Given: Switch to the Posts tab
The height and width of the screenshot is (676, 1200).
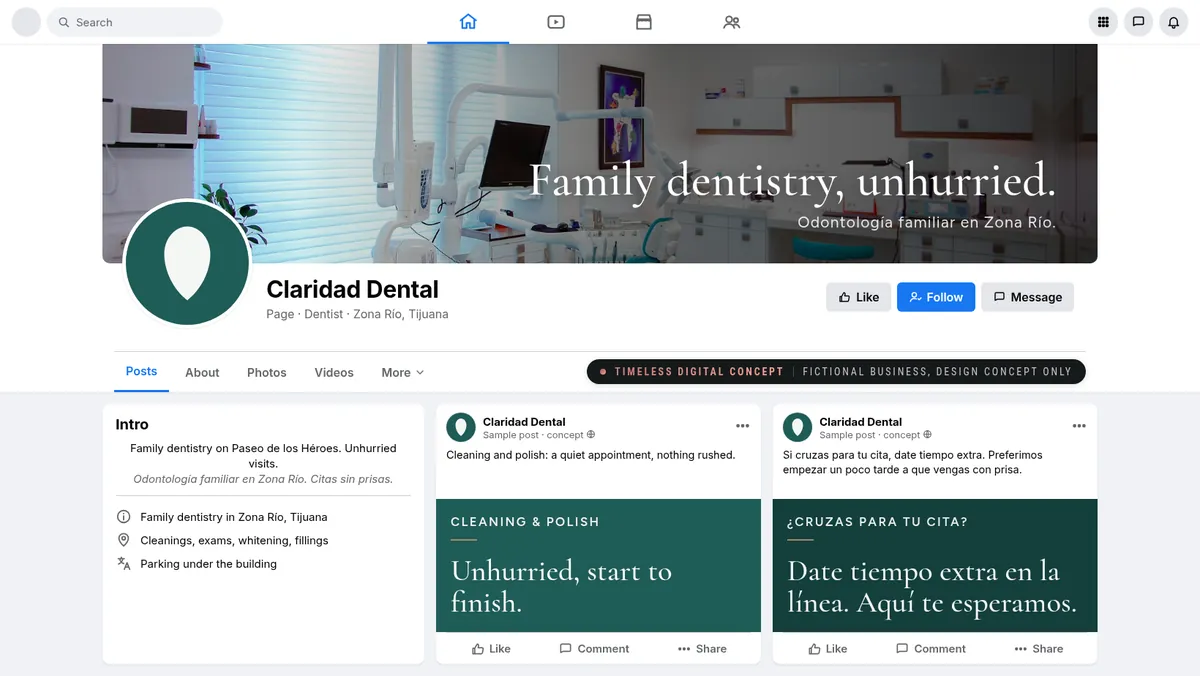Looking at the screenshot, I should tap(141, 371).
